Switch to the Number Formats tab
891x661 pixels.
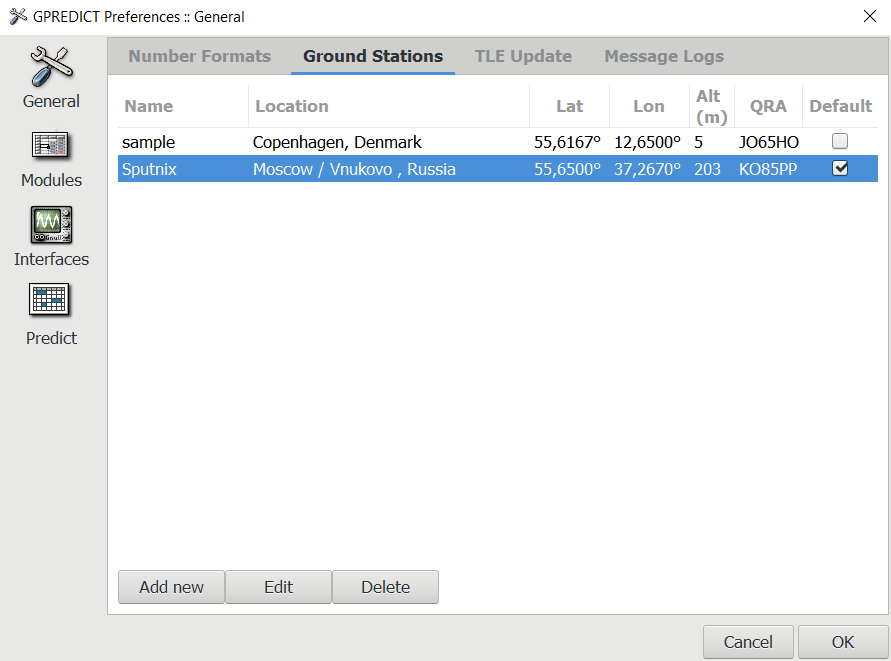point(199,56)
